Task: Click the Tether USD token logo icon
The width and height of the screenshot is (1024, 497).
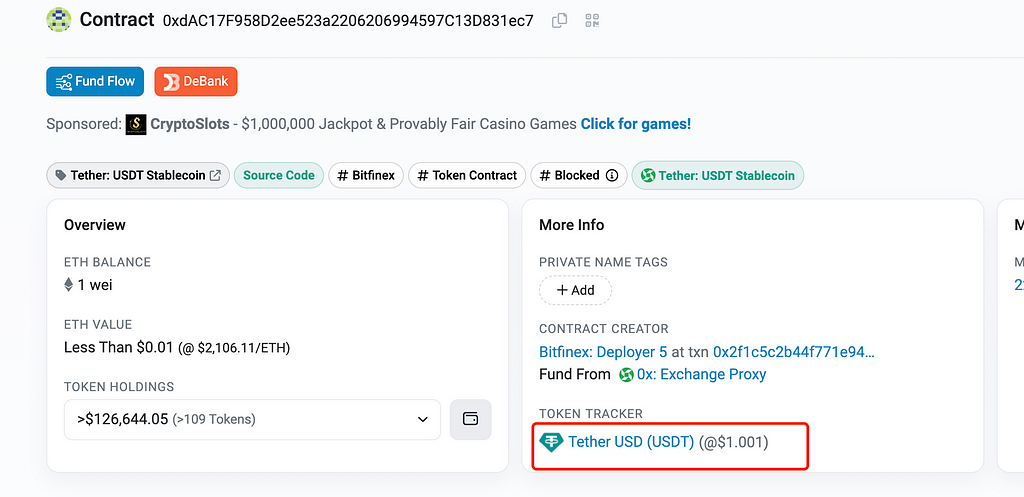Action: click(551, 441)
